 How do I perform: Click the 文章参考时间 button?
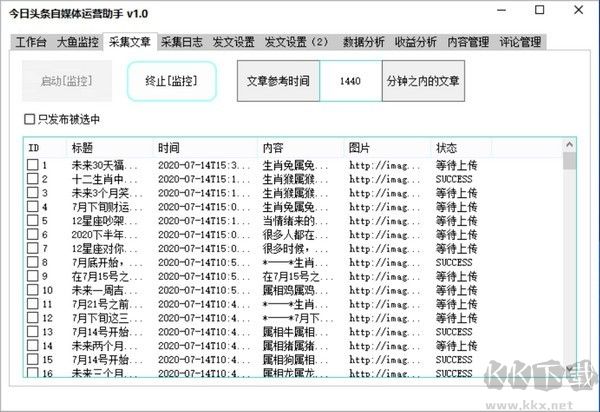(x=278, y=81)
